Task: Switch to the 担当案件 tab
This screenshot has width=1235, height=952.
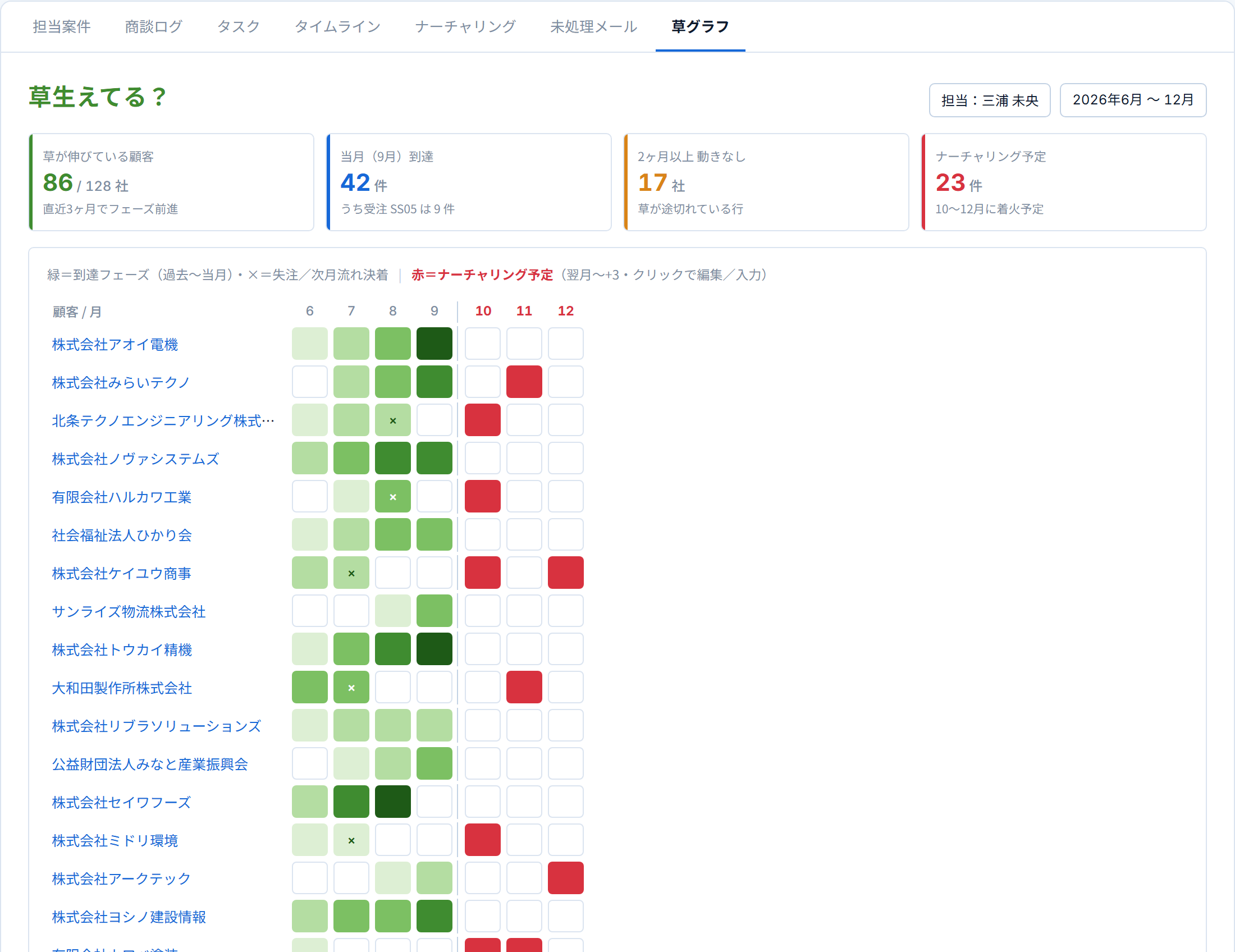Action: [62, 26]
